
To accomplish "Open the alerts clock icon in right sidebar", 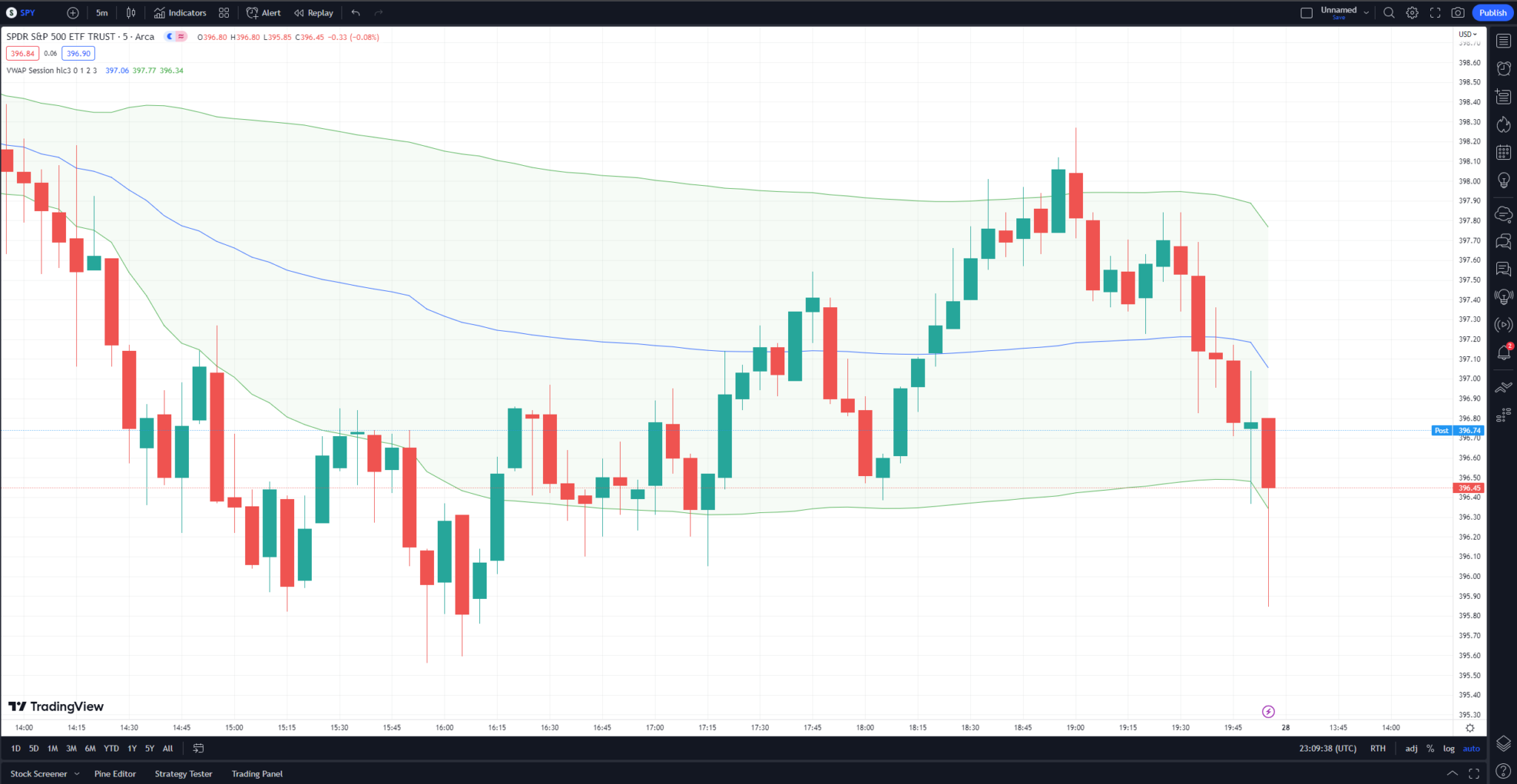I will coord(1504,67).
